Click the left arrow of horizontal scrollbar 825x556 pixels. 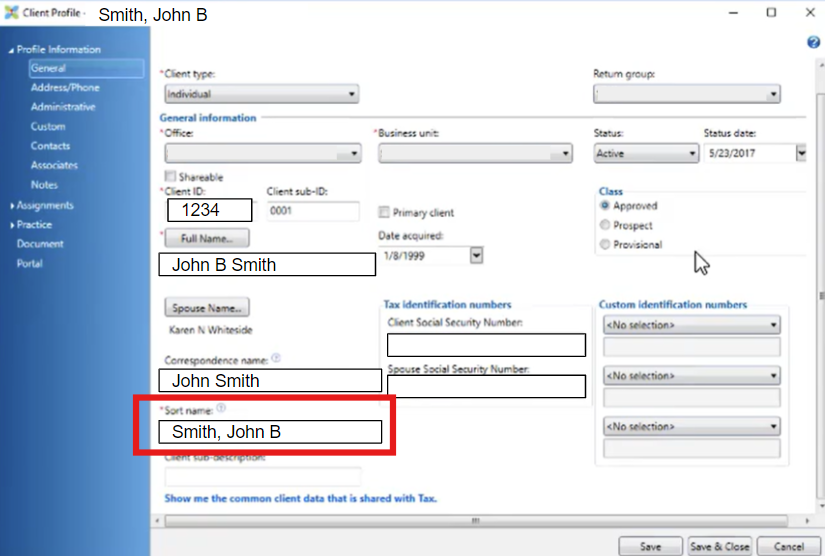(157, 521)
